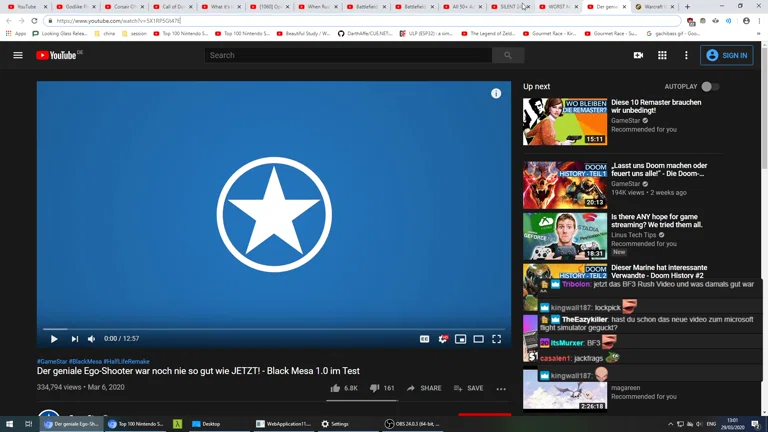Enable miniplayer mode
Screen dimensions: 768x432
[x=460, y=339]
